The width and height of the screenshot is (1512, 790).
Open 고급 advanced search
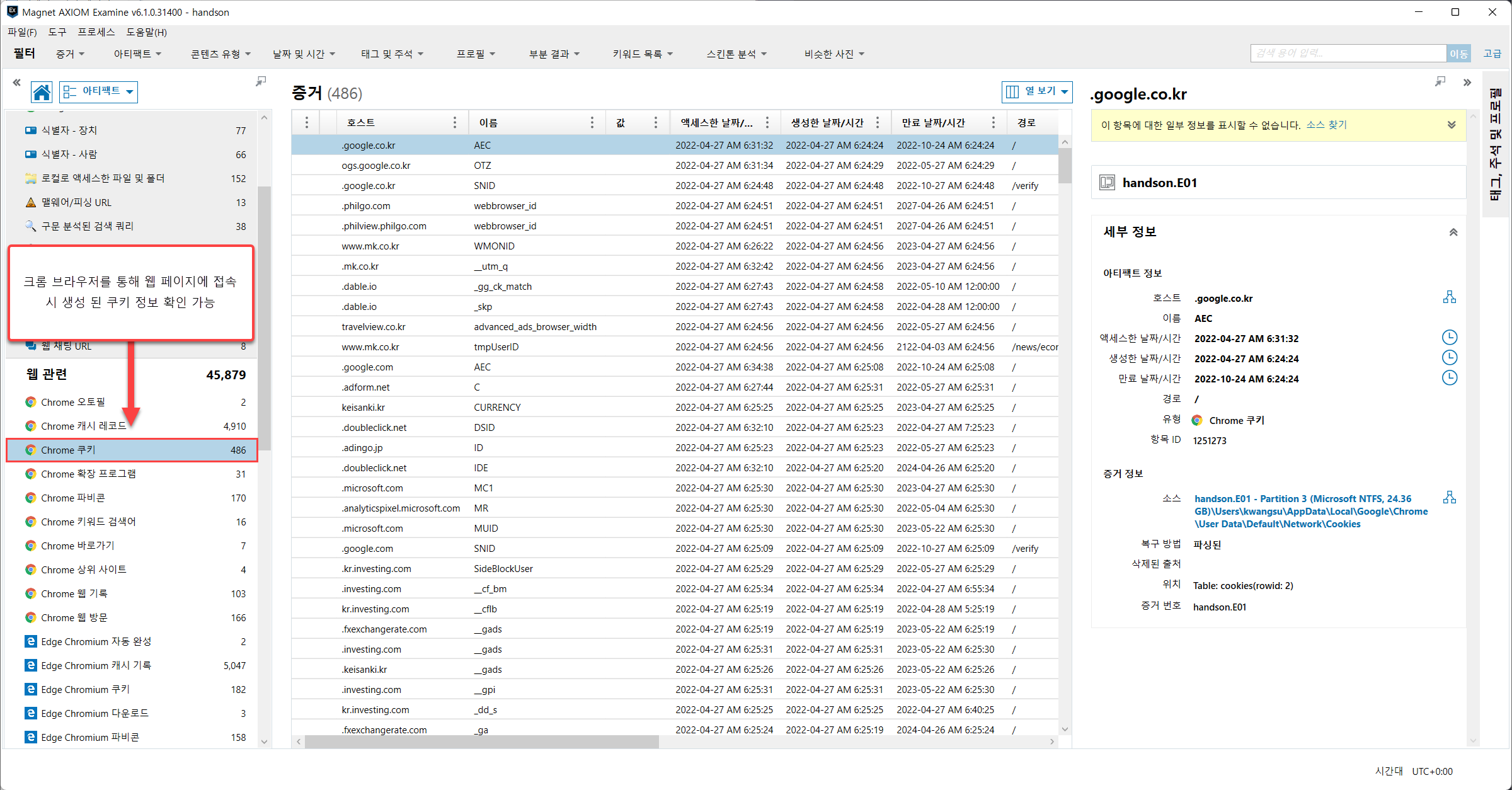[x=1491, y=54]
